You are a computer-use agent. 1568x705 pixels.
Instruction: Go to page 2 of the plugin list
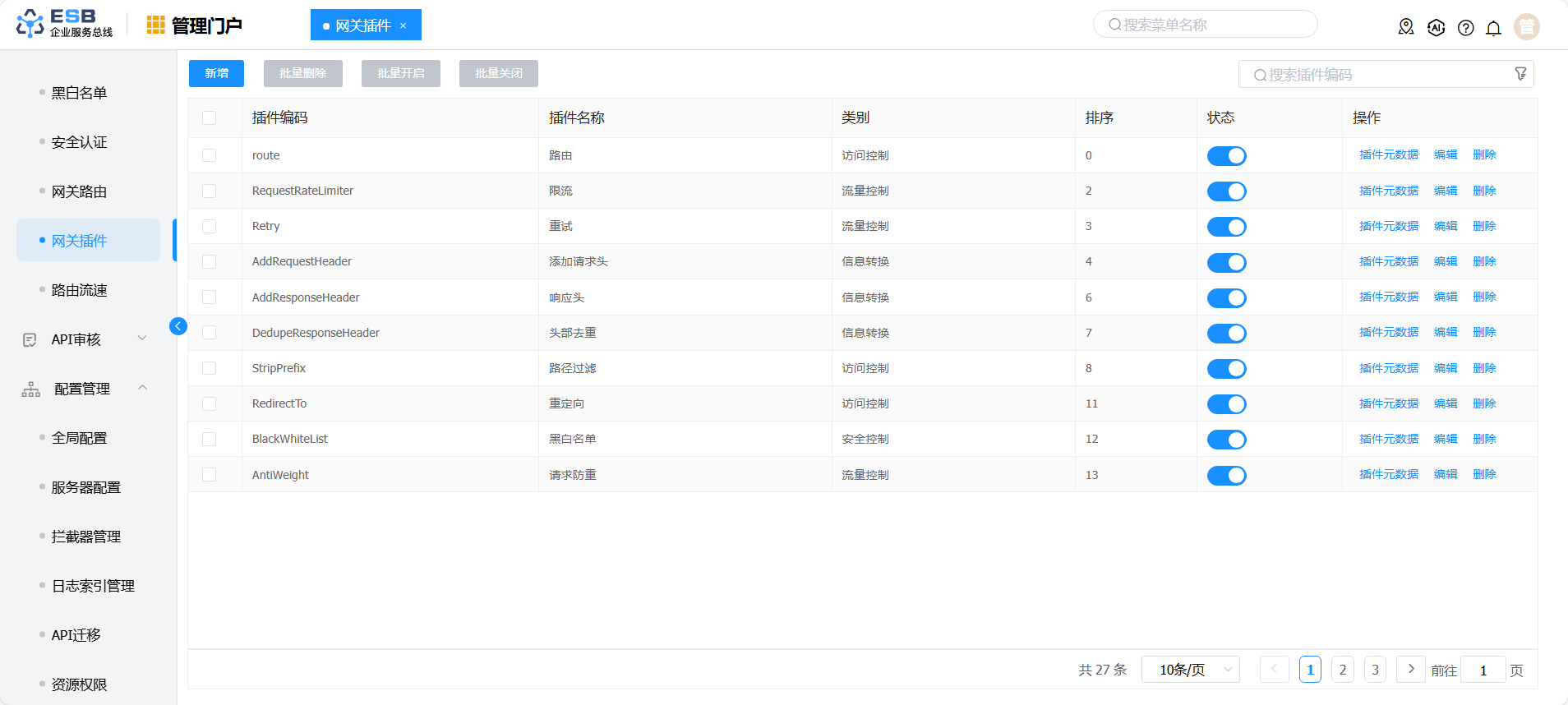[x=1342, y=670]
